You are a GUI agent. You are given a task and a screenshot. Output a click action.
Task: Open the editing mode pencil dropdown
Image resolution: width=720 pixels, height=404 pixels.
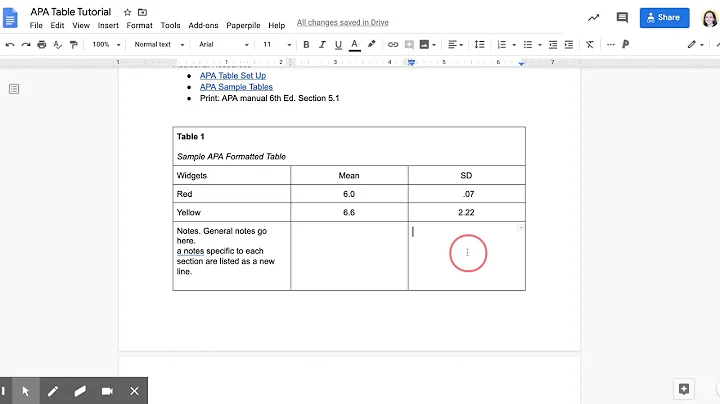tap(695, 45)
